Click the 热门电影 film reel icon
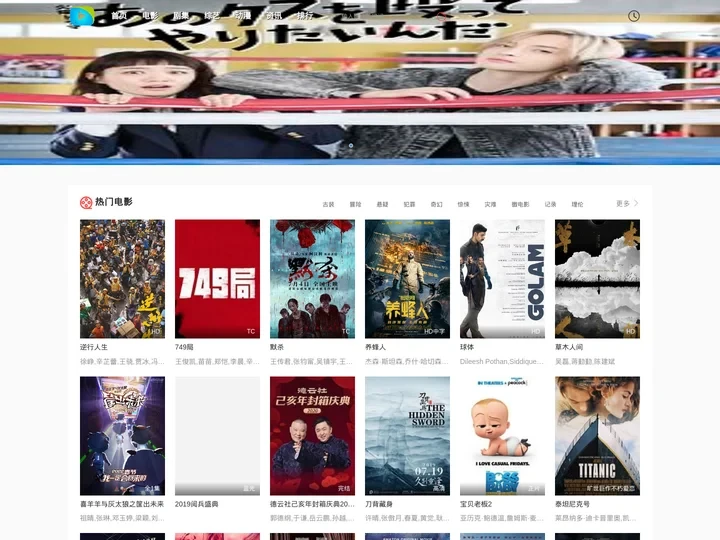Image resolution: width=720 pixels, height=540 pixels. [x=86, y=202]
